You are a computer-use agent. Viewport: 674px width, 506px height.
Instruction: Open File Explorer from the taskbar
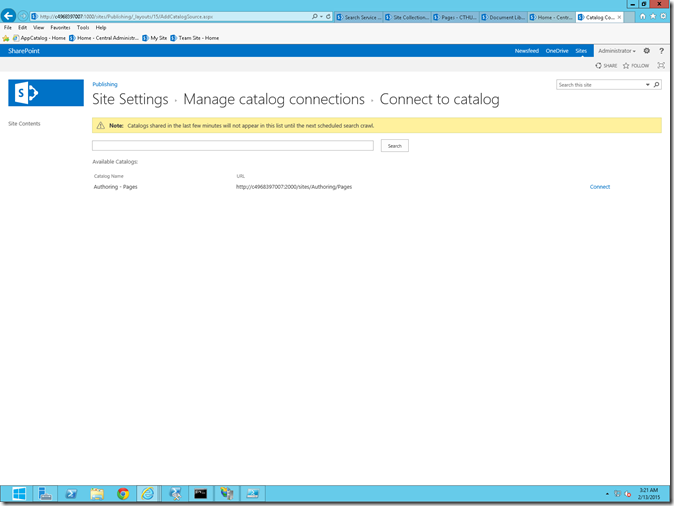97,494
